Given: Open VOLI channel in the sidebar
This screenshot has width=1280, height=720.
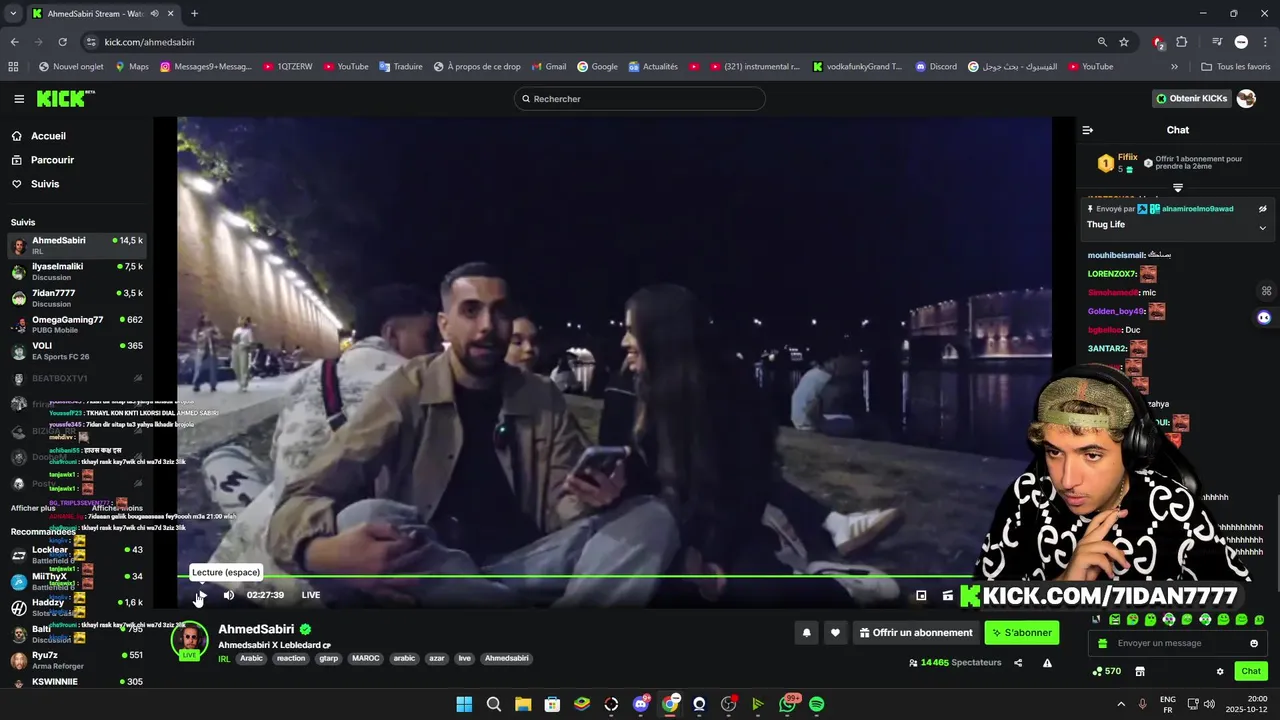Looking at the screenshot, I should pyautogui.click(x=77, y=351).
